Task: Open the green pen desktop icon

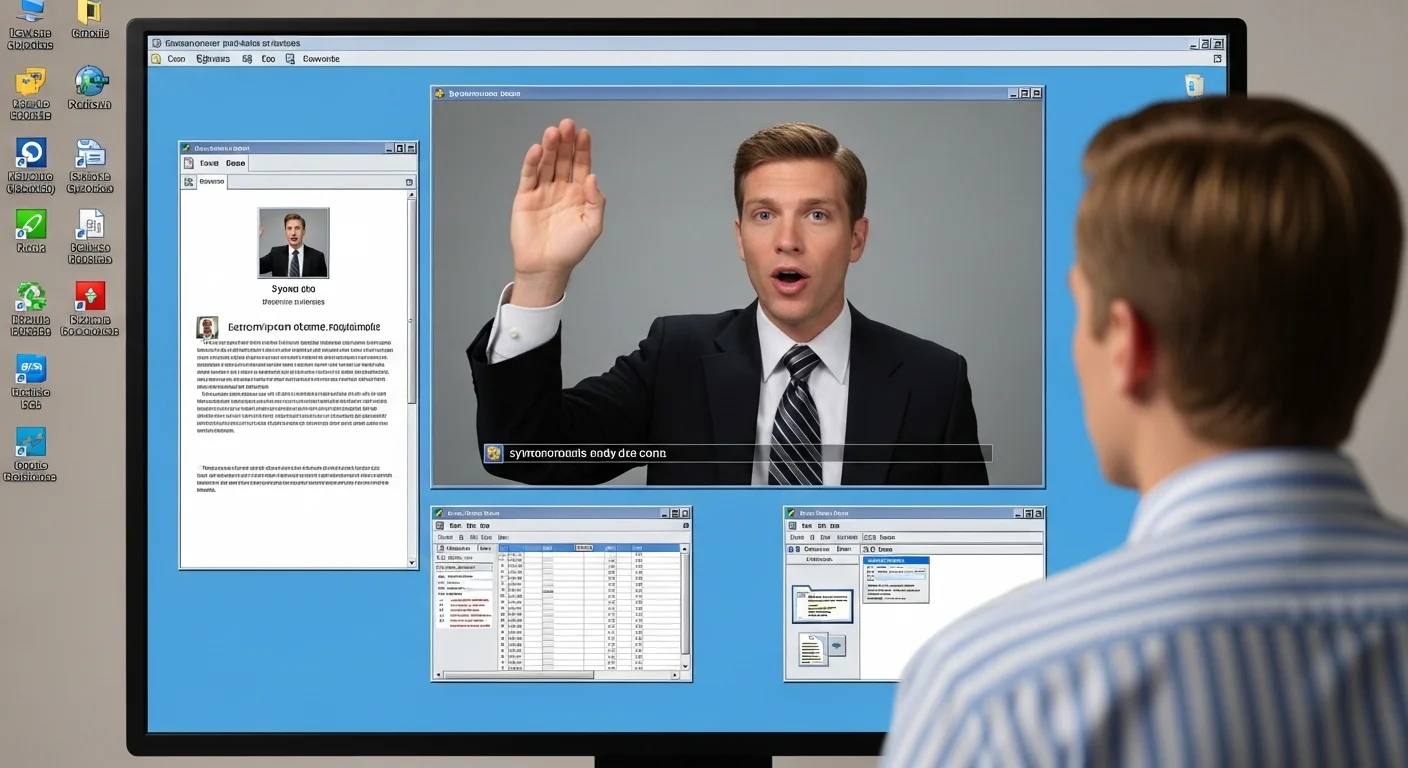Action: tap(31, 224)
